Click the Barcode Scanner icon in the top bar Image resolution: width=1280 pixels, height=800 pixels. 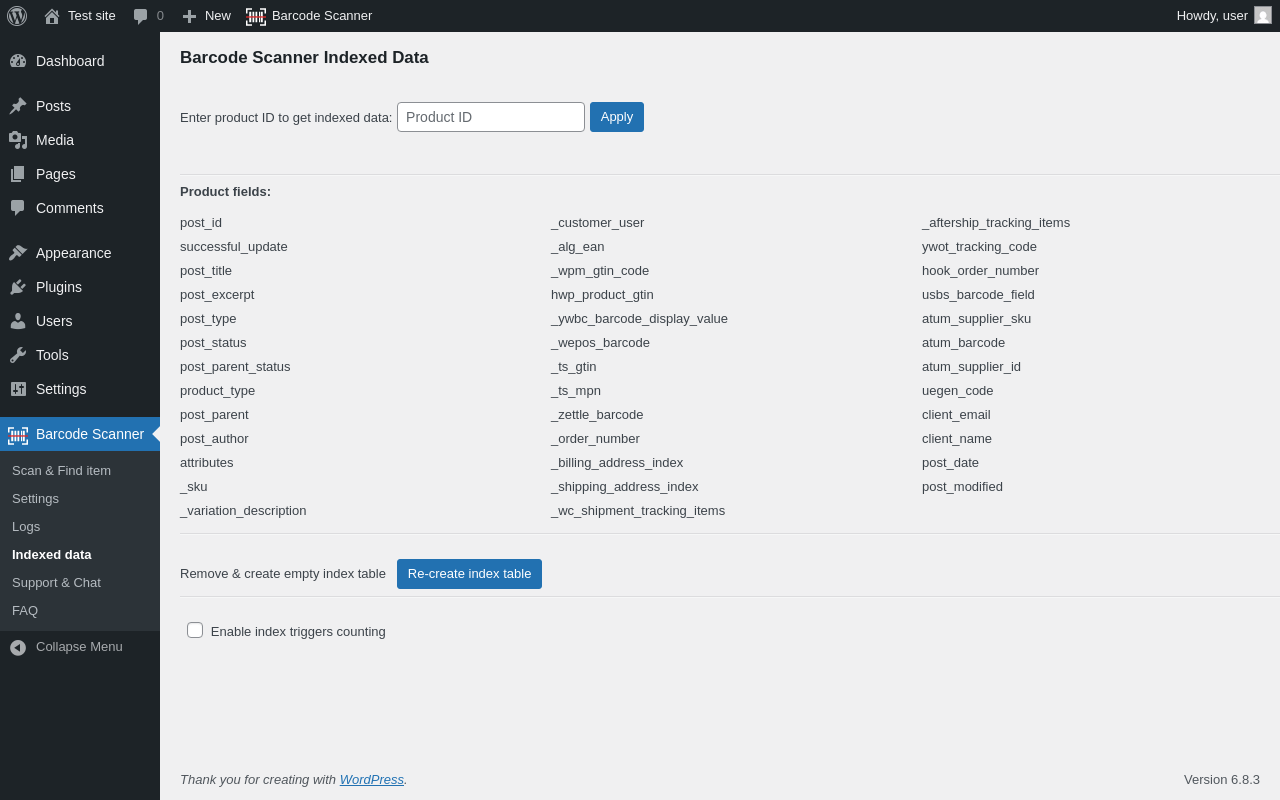[256, 16]
